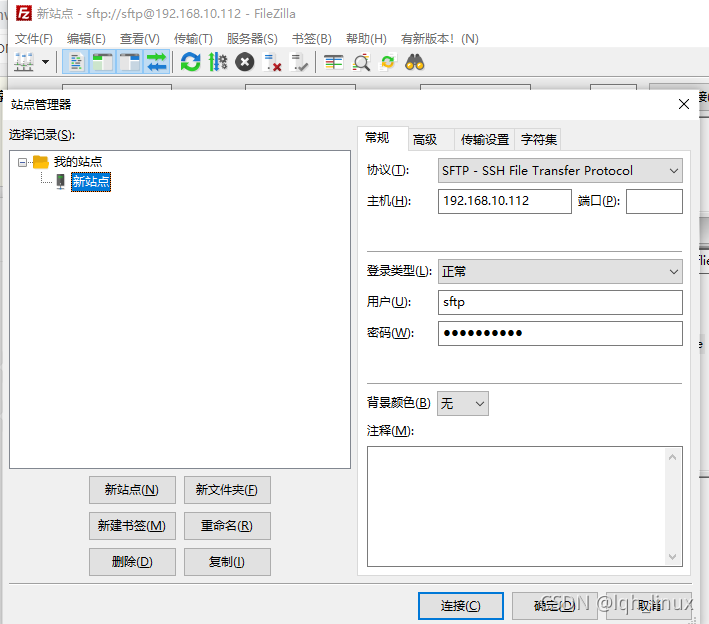Click the 确定(O) button
Viewport: 709px width, 624px height.
pos(555,606)
